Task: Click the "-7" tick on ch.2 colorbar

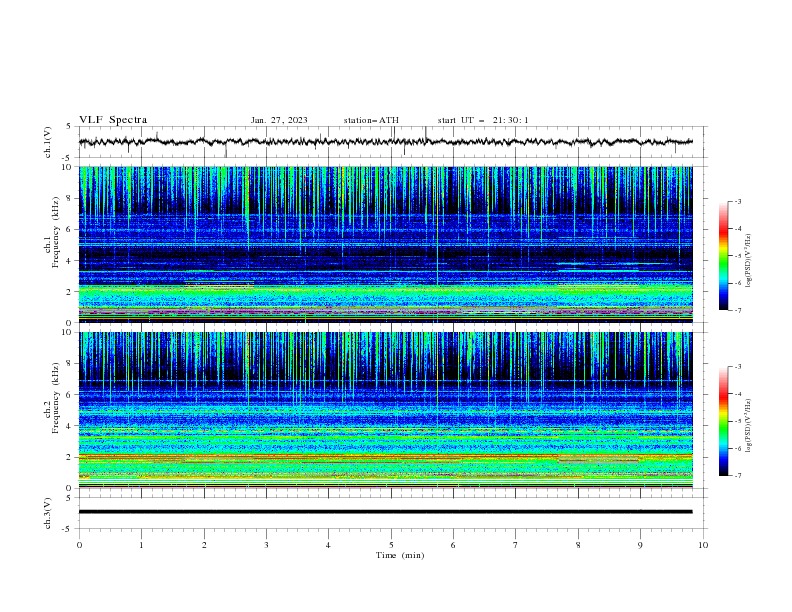Action: point(737,476)
